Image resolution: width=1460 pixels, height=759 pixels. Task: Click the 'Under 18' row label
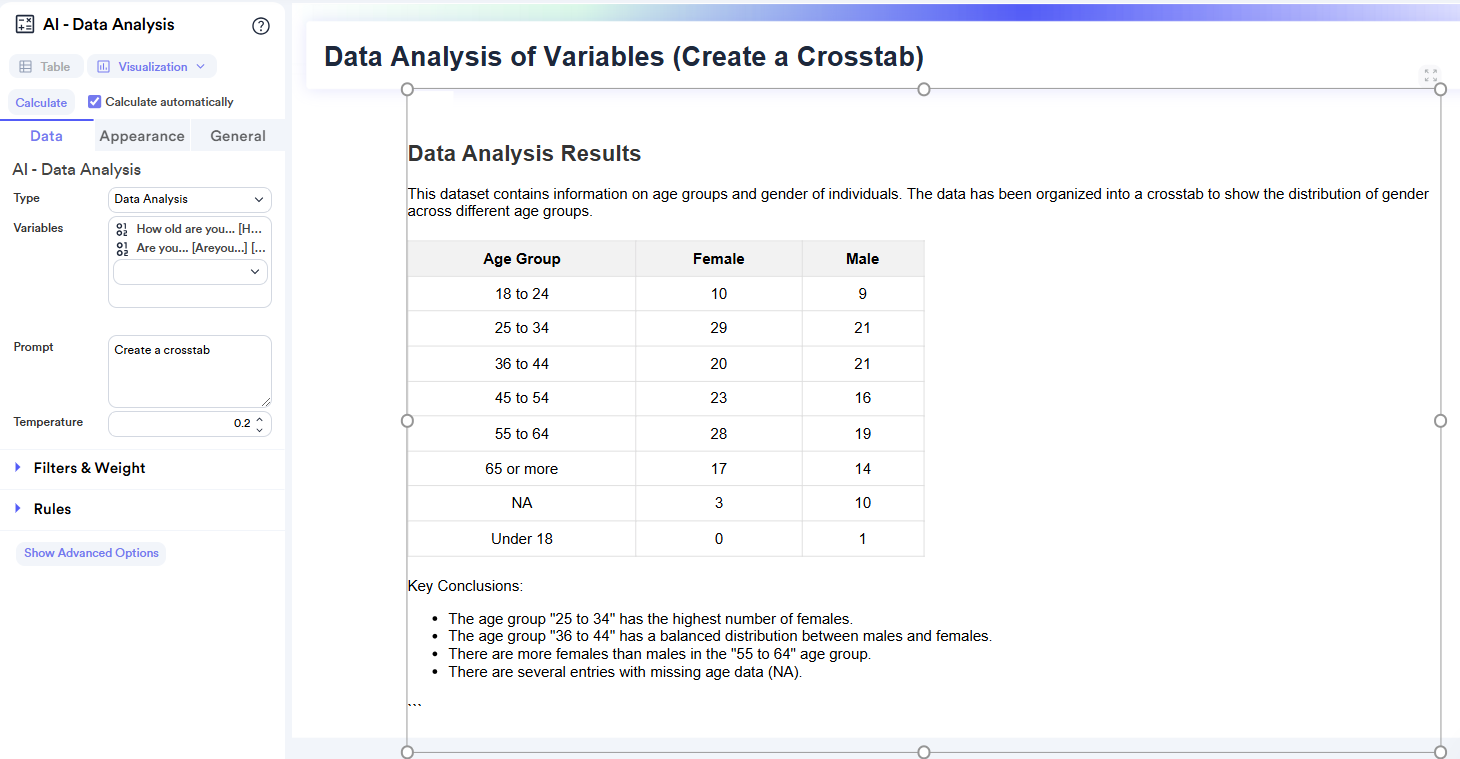[x=521, y=539]
